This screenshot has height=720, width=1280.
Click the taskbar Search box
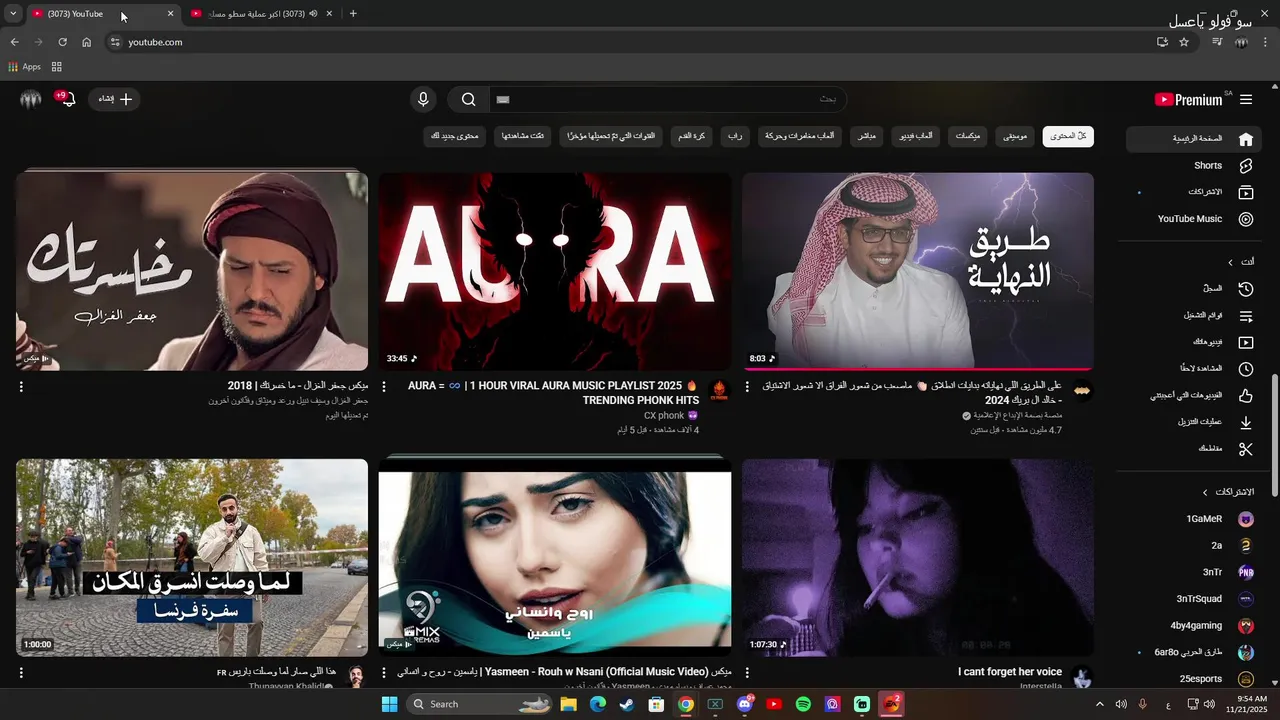point(480,704)
